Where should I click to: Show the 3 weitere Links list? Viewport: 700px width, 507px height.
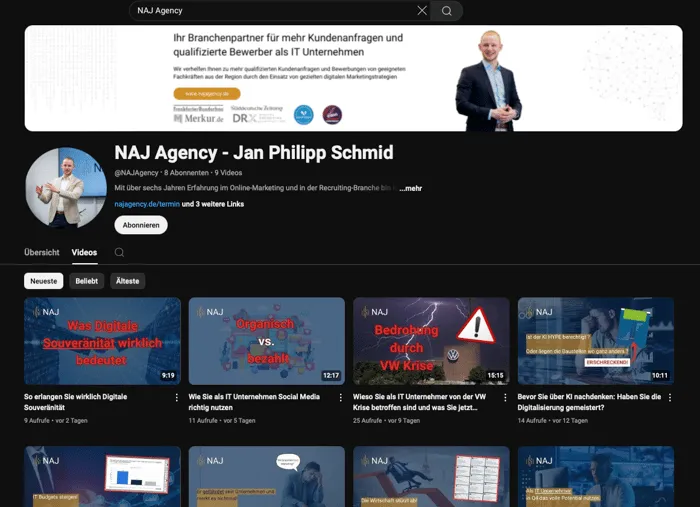click(x=213, y=204)
